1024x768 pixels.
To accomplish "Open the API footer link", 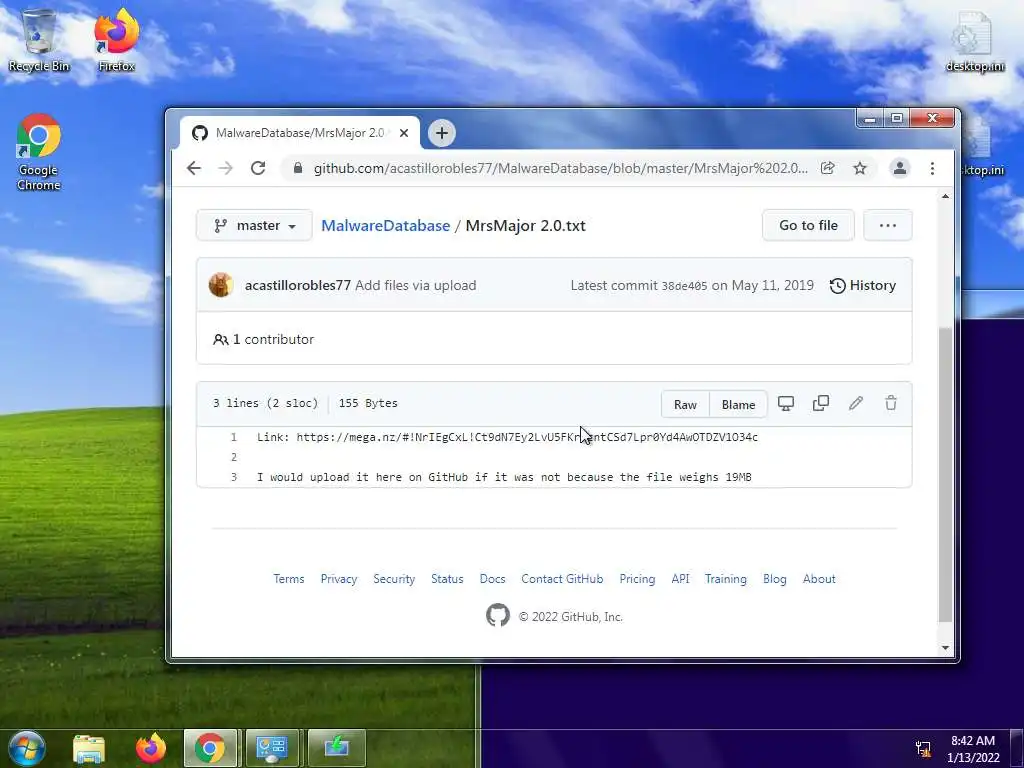I will tap(680, 579).
